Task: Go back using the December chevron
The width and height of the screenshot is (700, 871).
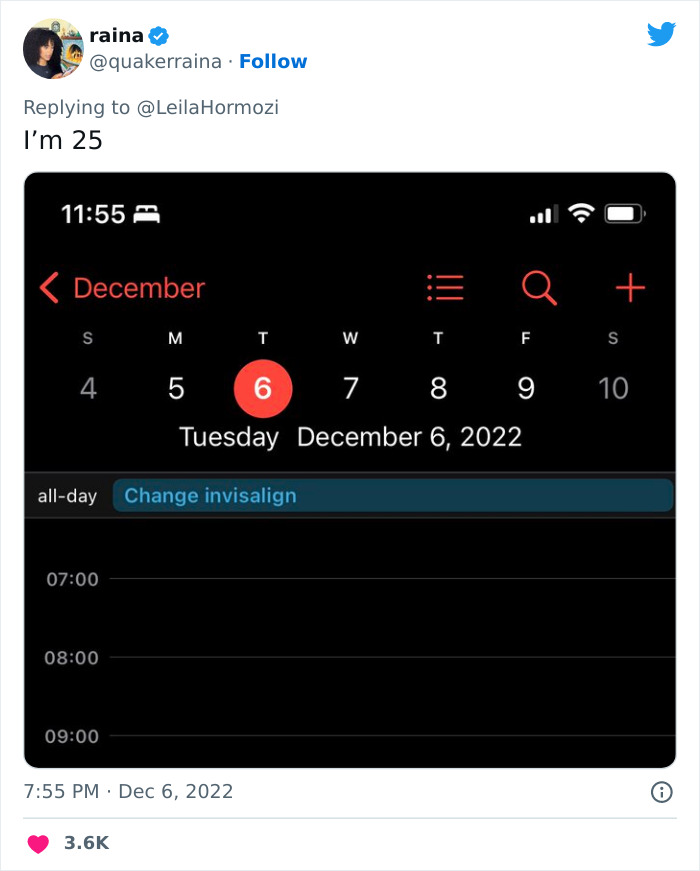Action: (48, 288)
